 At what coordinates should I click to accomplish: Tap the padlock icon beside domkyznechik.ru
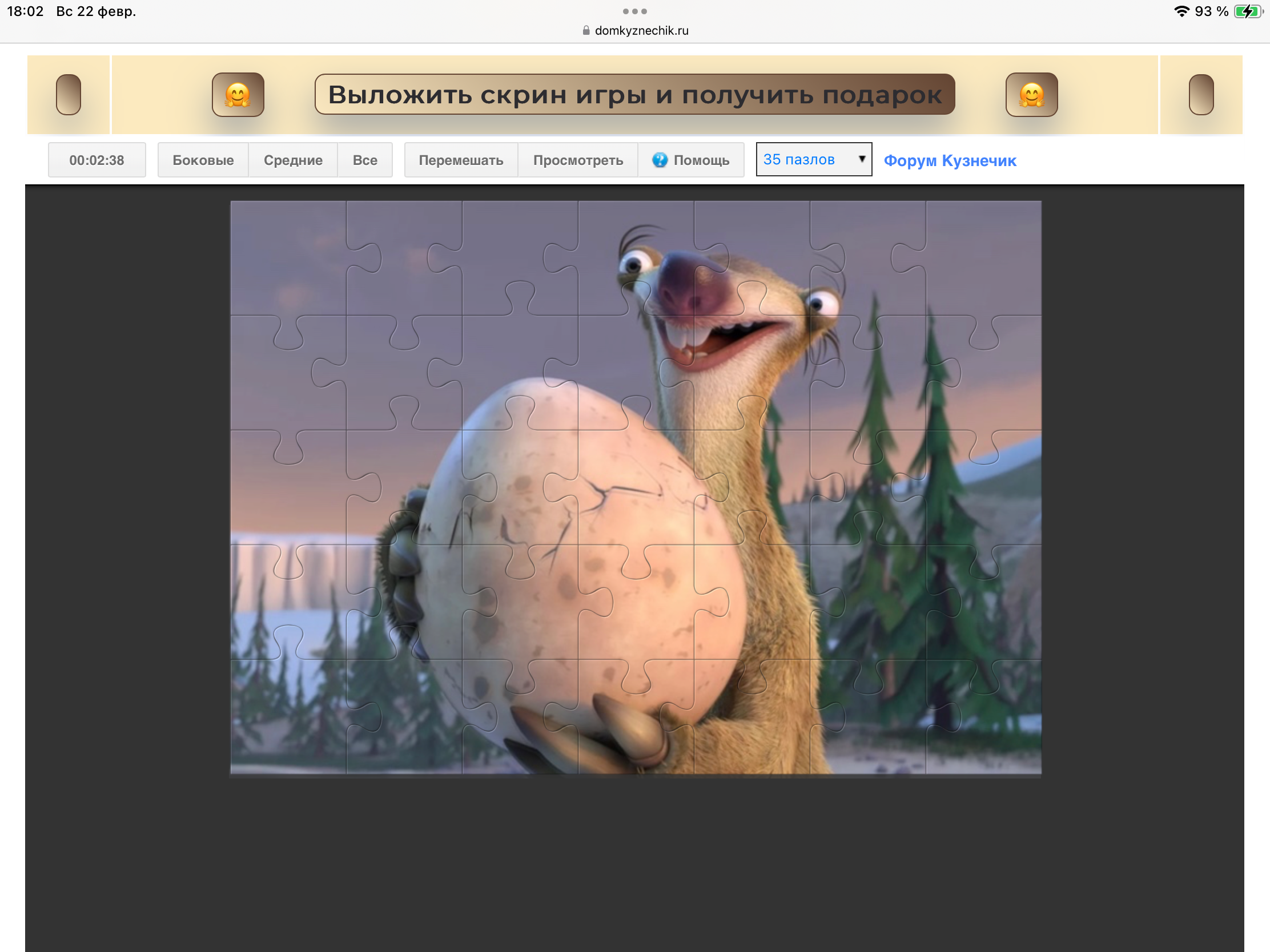(x=586, y=30)
